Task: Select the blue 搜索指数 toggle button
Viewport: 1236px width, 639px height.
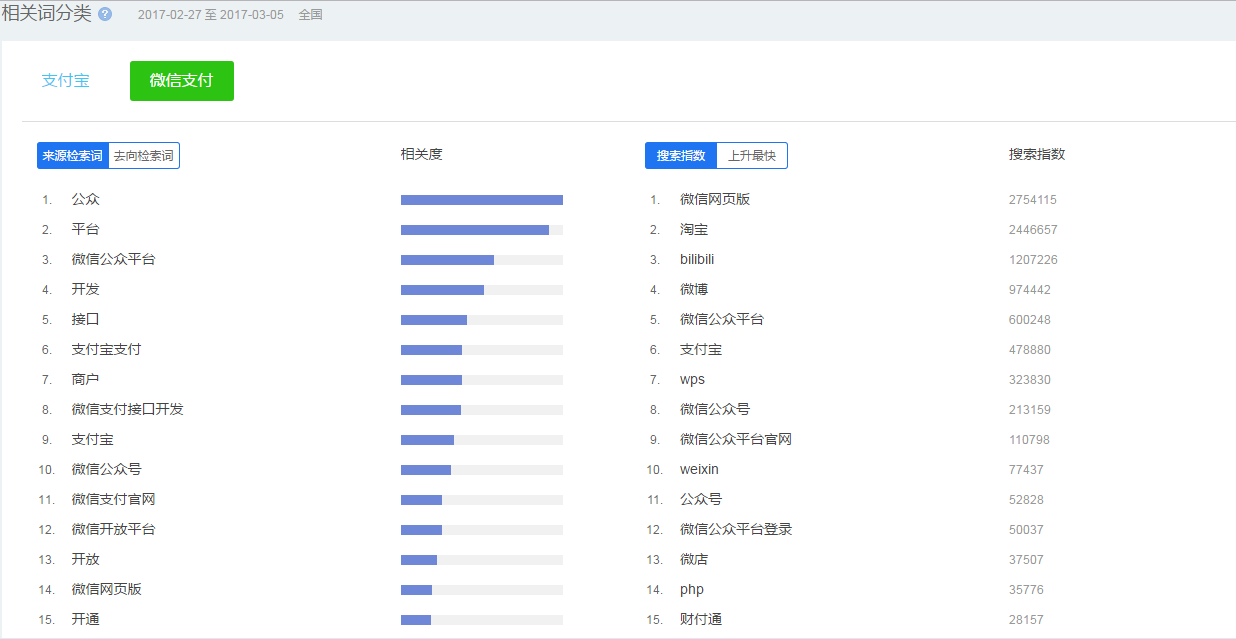Action: tap(681, 156)
